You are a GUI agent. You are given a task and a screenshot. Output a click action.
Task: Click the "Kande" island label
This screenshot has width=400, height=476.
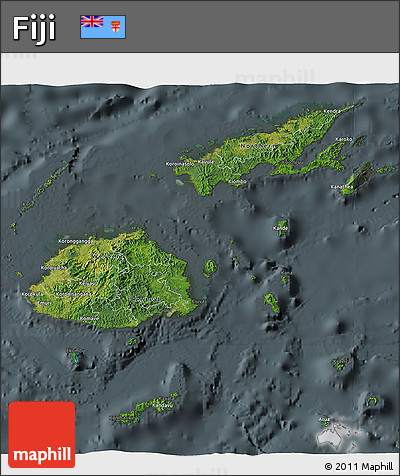click(x=280, y=228)
